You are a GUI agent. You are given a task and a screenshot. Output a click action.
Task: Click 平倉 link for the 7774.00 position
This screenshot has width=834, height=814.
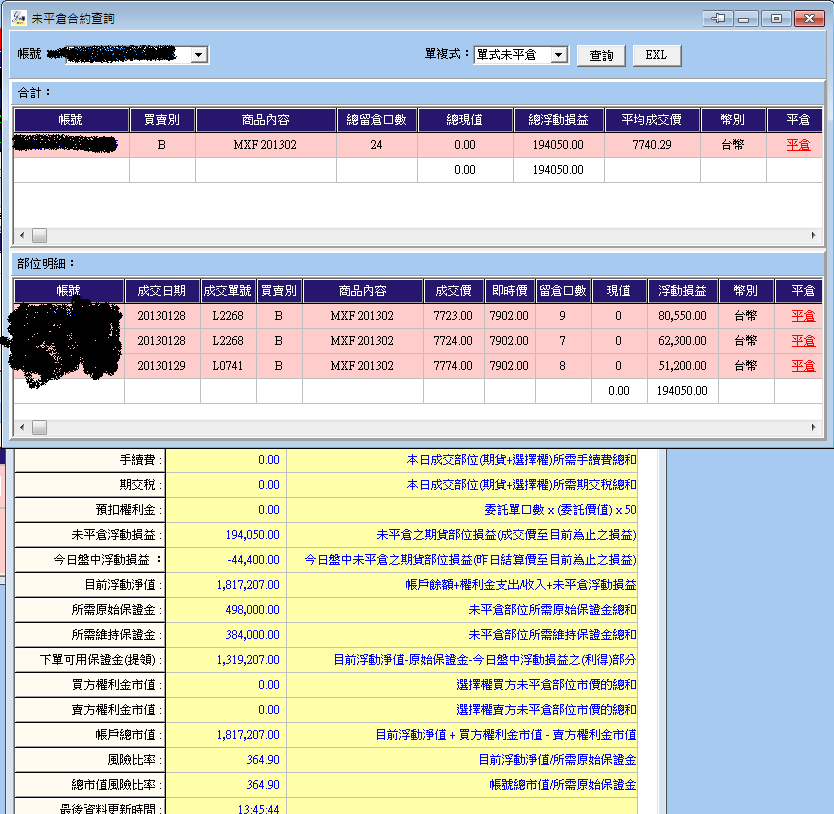click(x=803, y=366)
